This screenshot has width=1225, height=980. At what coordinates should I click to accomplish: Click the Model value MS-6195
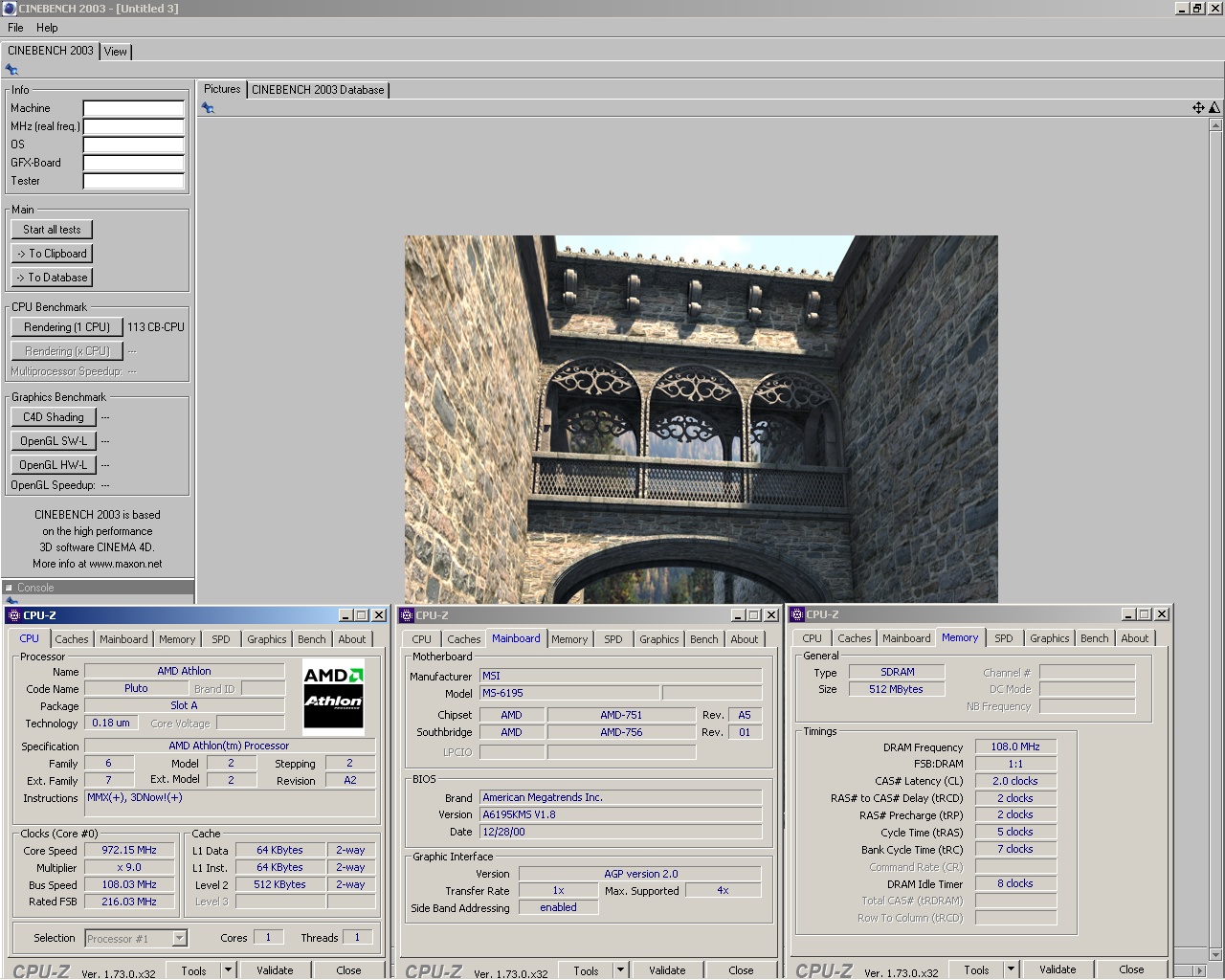pos(568,693)
